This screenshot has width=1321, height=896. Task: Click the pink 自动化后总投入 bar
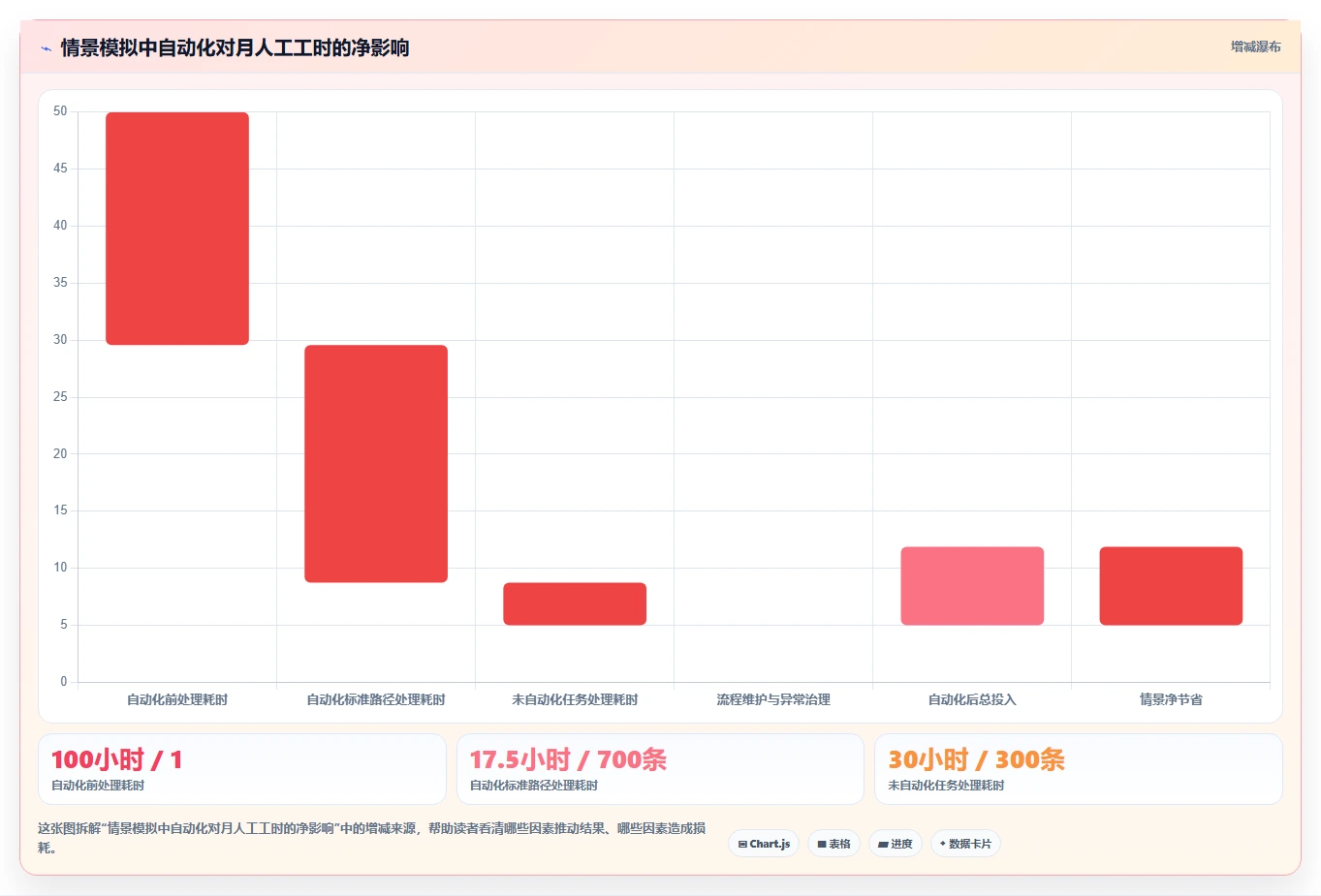click(972, 586)
